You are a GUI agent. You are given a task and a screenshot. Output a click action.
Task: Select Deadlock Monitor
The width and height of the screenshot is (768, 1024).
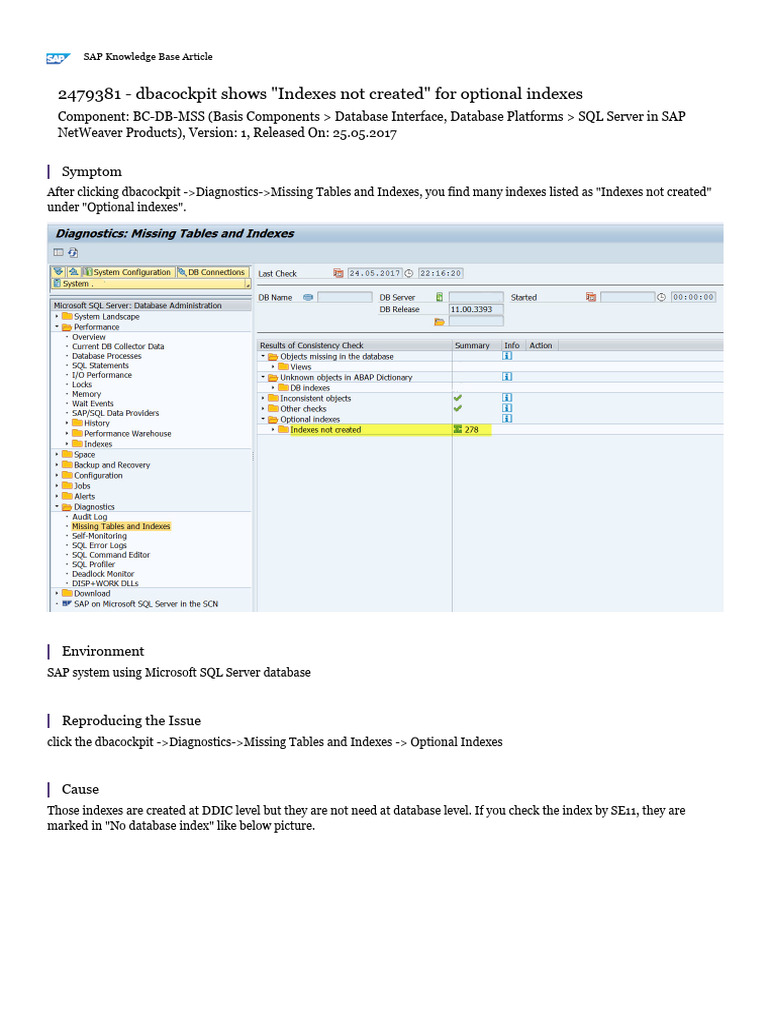[x=103, y=574]
